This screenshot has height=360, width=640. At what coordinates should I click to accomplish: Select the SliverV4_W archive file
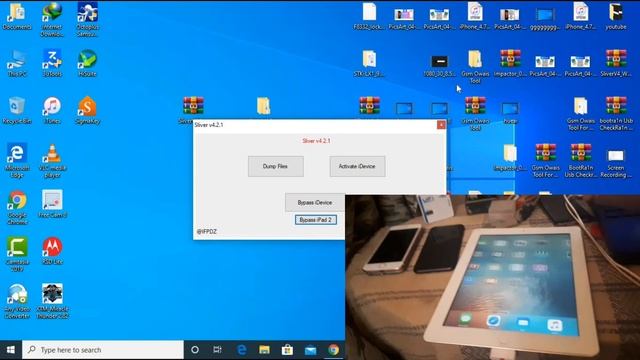[616, 63]
